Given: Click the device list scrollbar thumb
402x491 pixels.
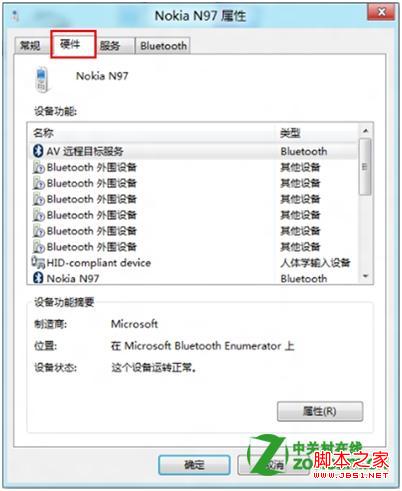Looking at the screenshot, I should 365,167.
